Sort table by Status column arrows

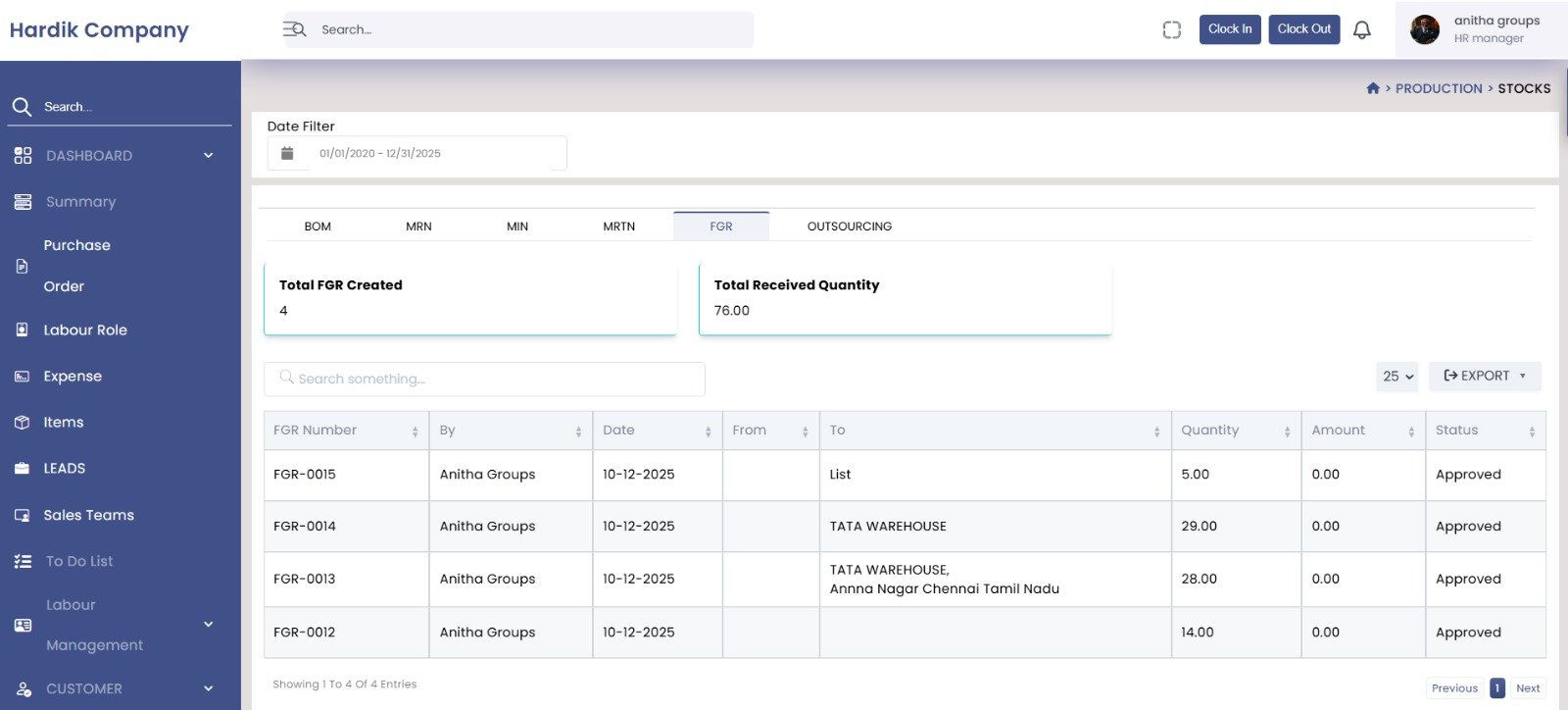click(x=1532, y=431)
